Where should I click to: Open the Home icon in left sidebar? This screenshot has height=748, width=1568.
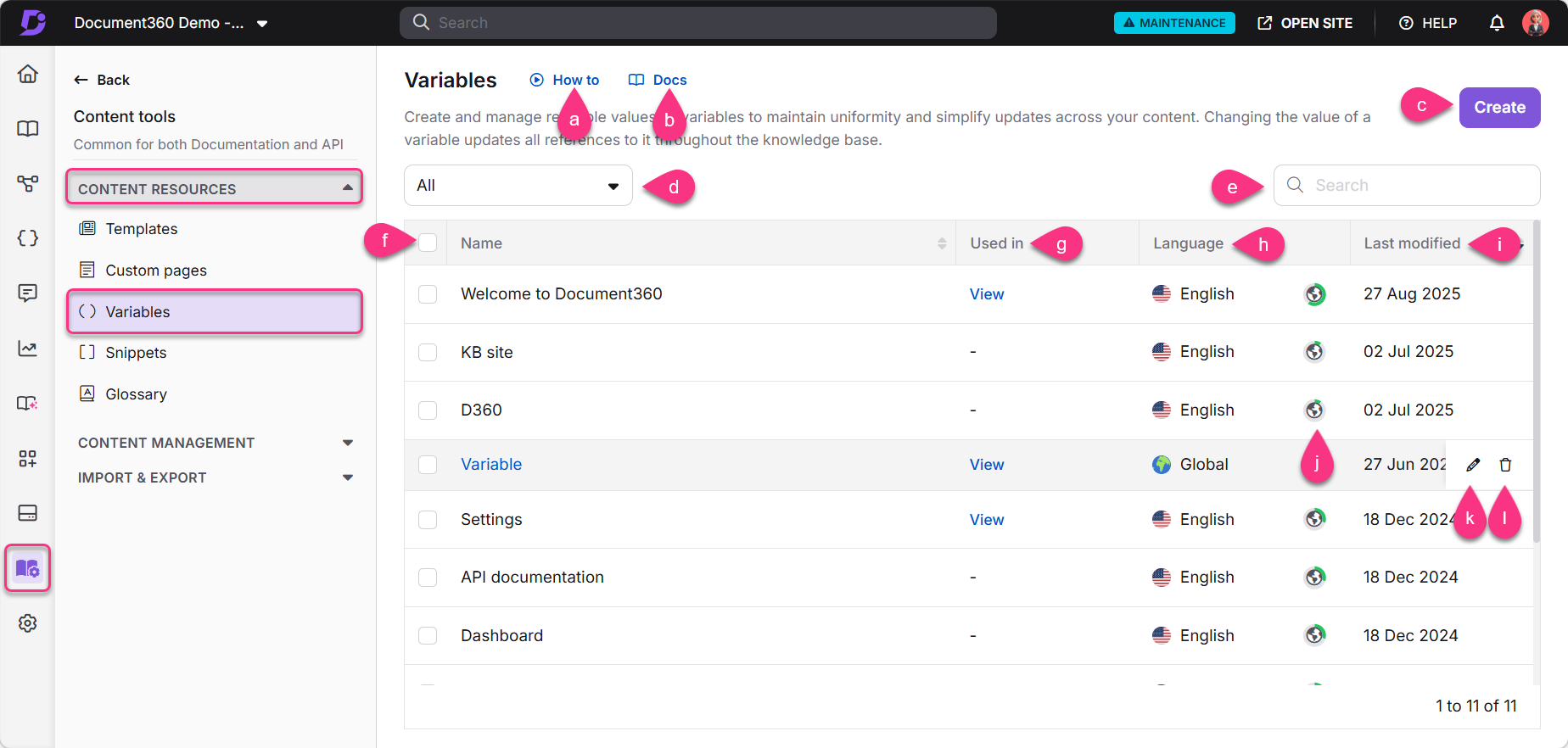pos(28,74)
